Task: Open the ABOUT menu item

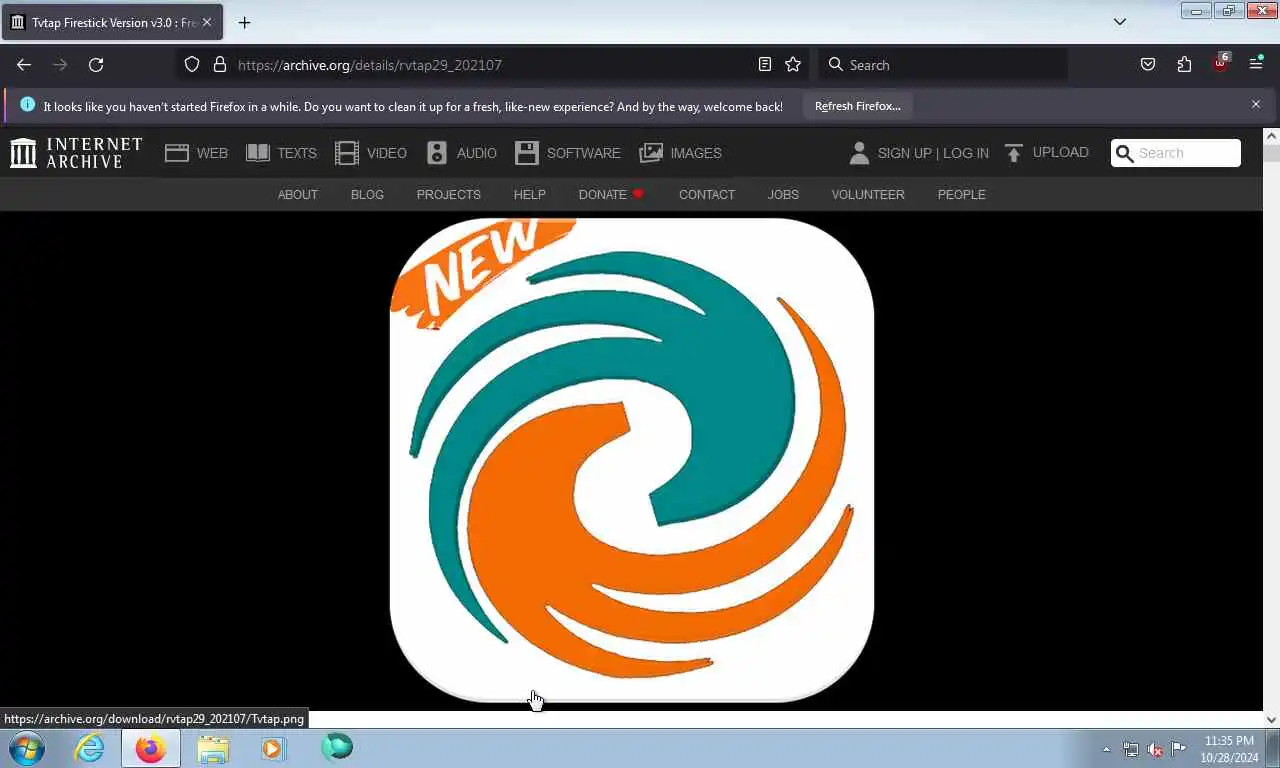Action: tap(298, 194)
